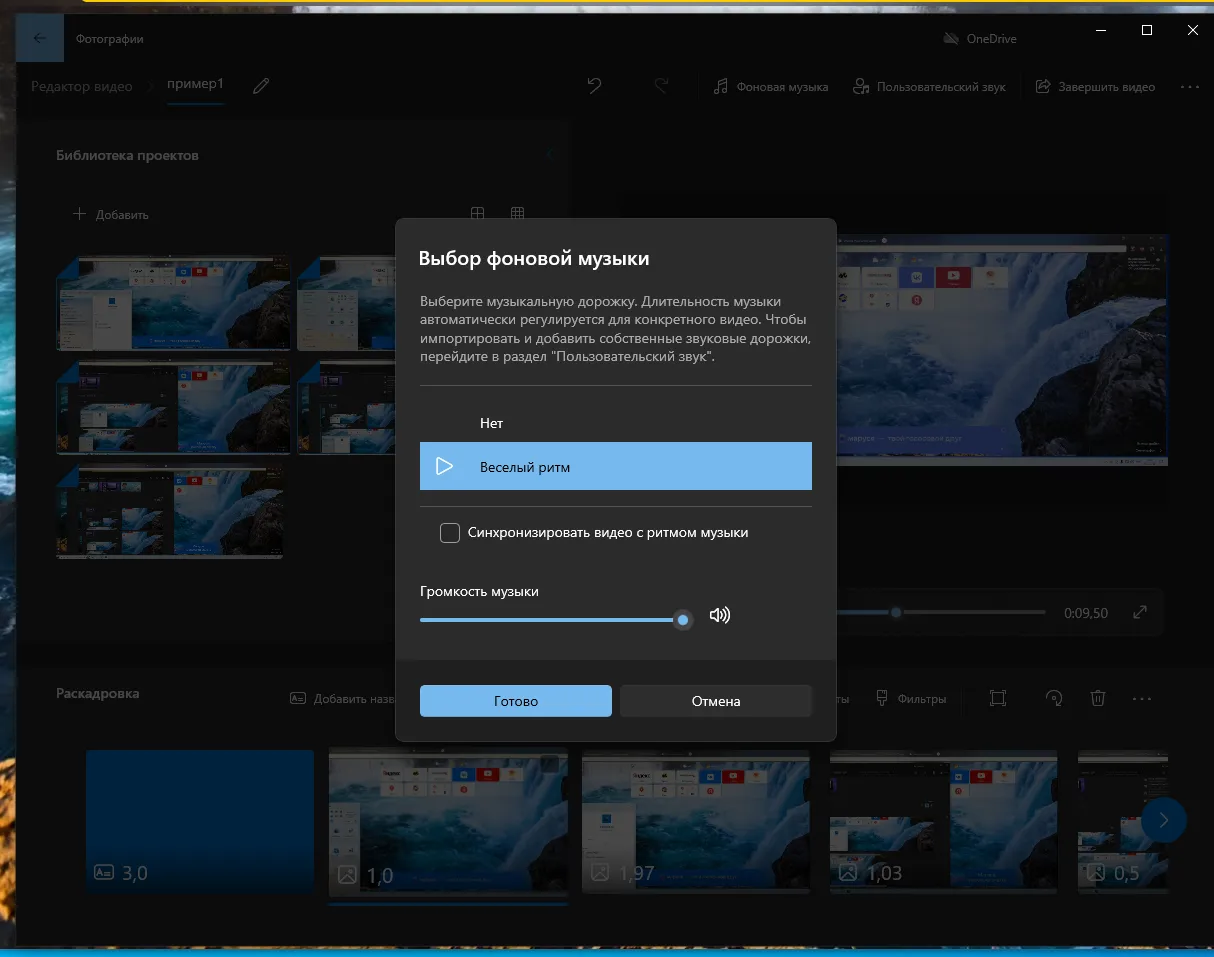
Task: Open Пользовательский звук audio option
Action: 929,87
